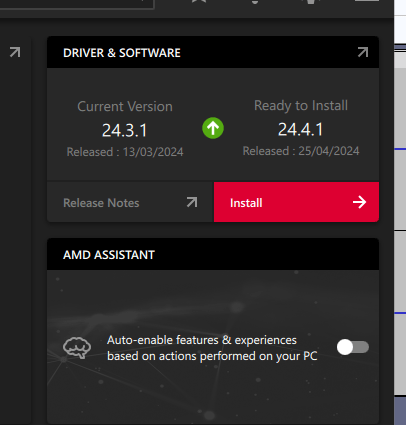Open the Release Notes link
406x425 pixels.
click(130, 202)
